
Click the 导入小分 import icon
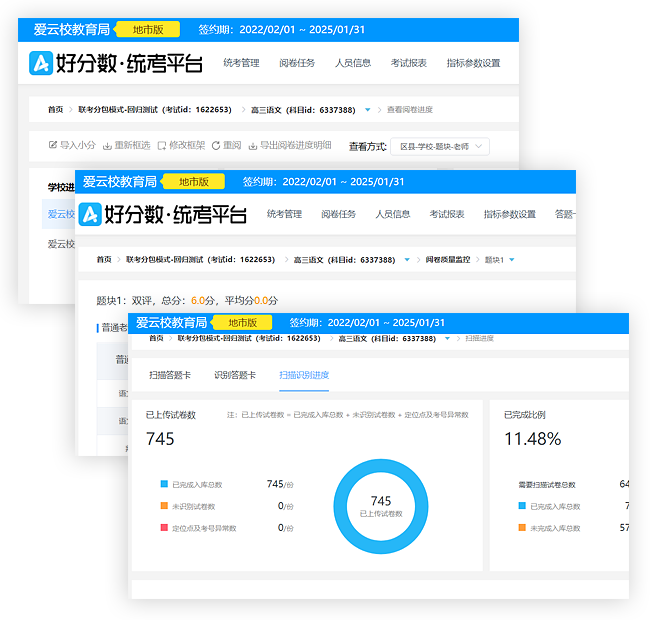point(53,145)
